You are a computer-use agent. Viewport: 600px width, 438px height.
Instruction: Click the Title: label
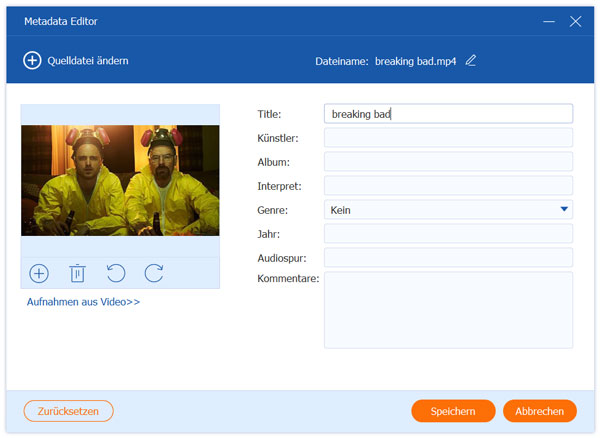point(269,114)
